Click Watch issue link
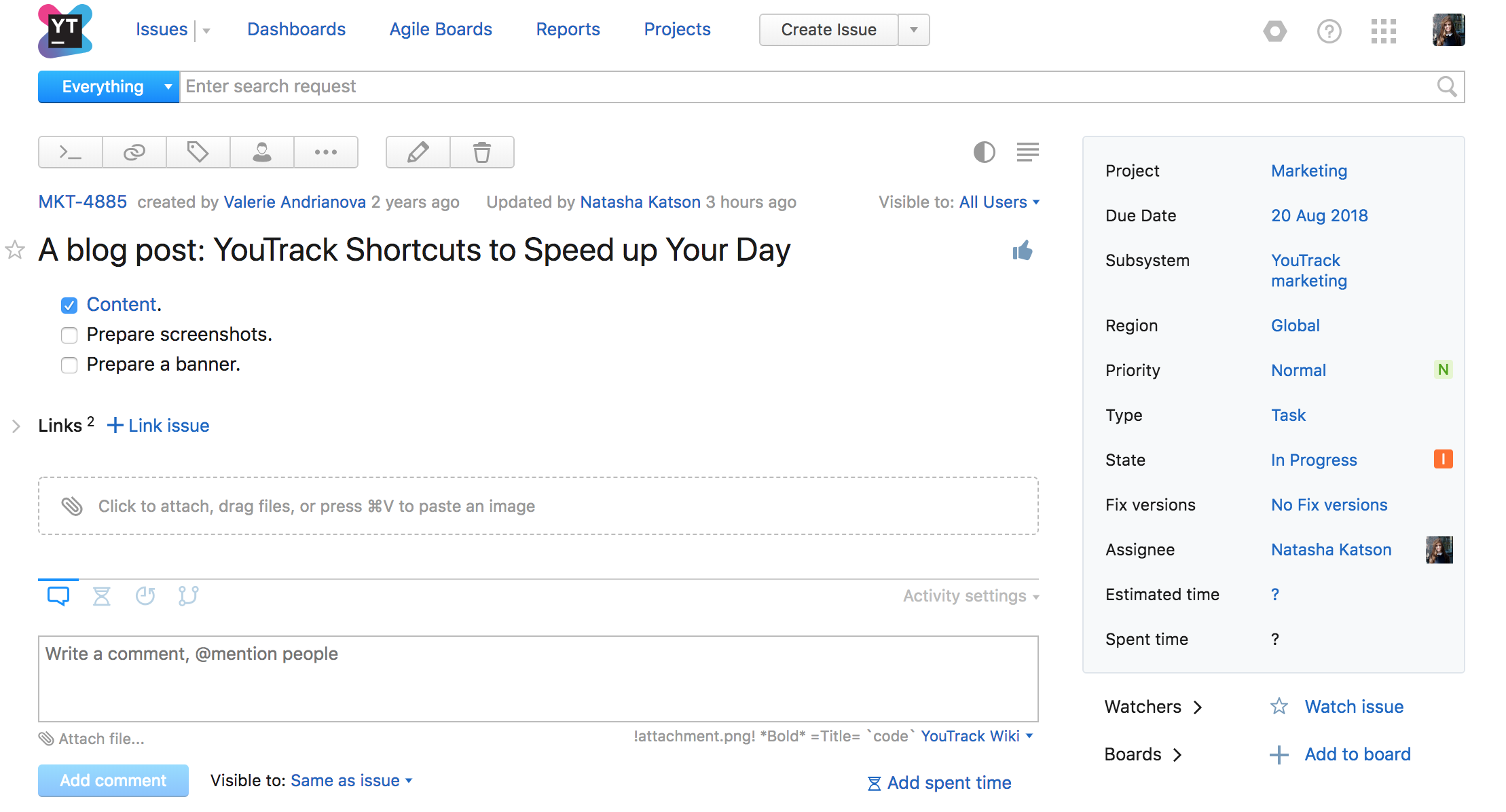This screenshot has height=812, width=1506. coord(1354,707)
